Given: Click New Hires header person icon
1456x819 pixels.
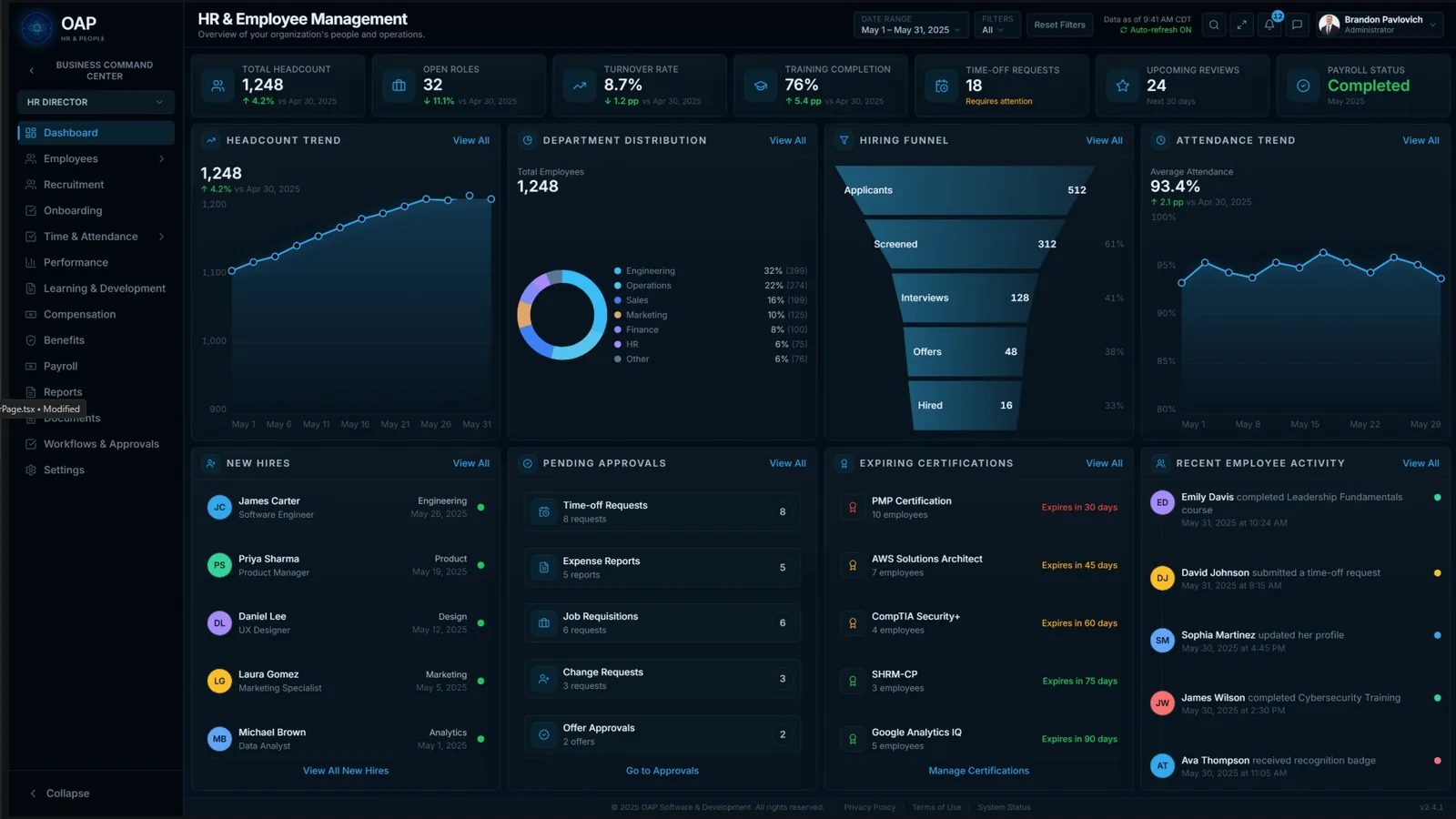Looking at the screenshot, I should [x=211, y=464].
